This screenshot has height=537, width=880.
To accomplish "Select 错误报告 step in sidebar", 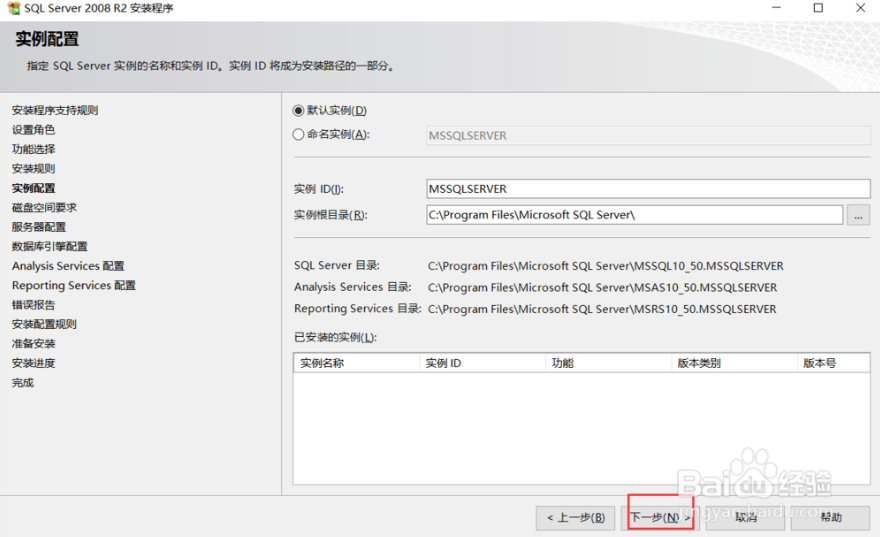I will tap(34, 305).
